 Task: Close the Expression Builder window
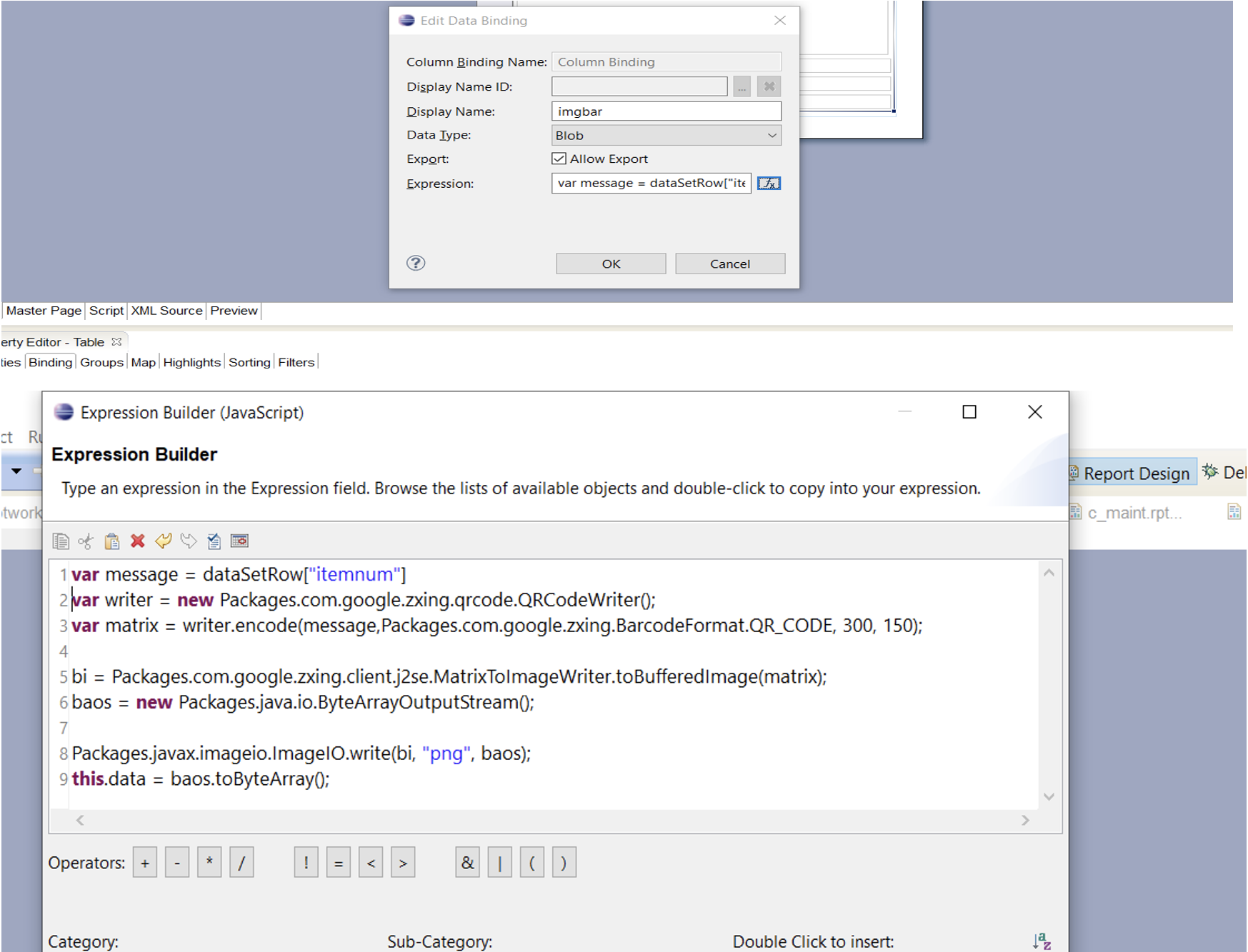coord(1035,412)
